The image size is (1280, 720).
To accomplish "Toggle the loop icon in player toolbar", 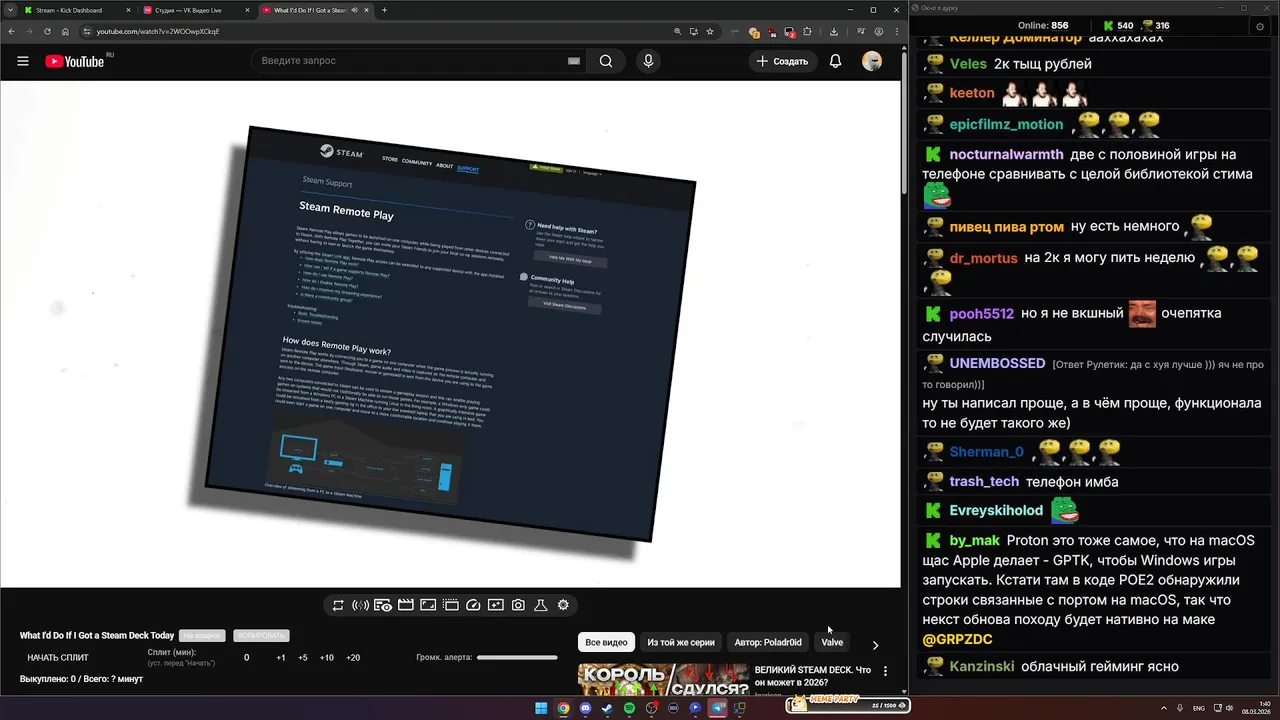I will [x=338, y=605].
